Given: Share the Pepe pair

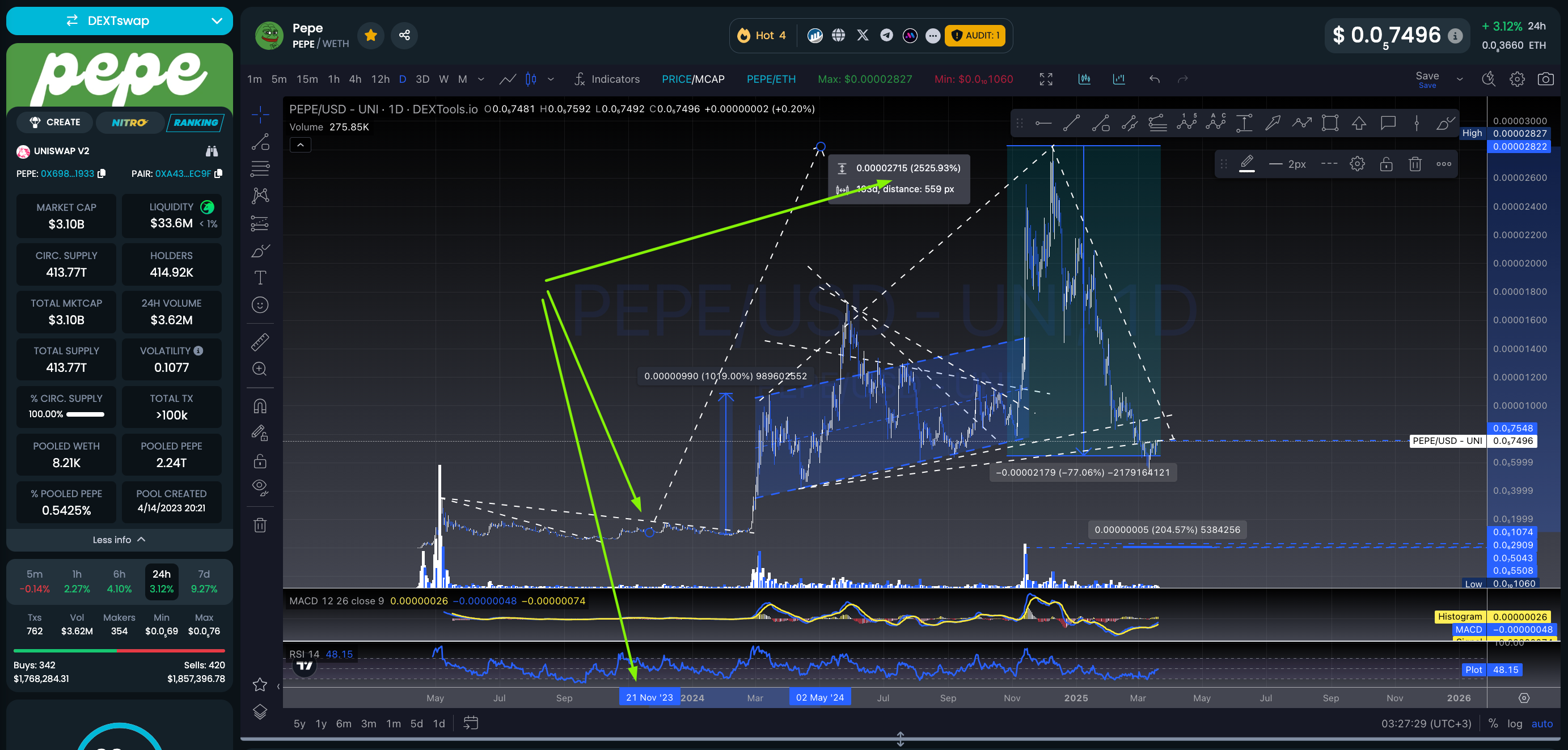Looking at the screenshot, I should tap(404, 35).
